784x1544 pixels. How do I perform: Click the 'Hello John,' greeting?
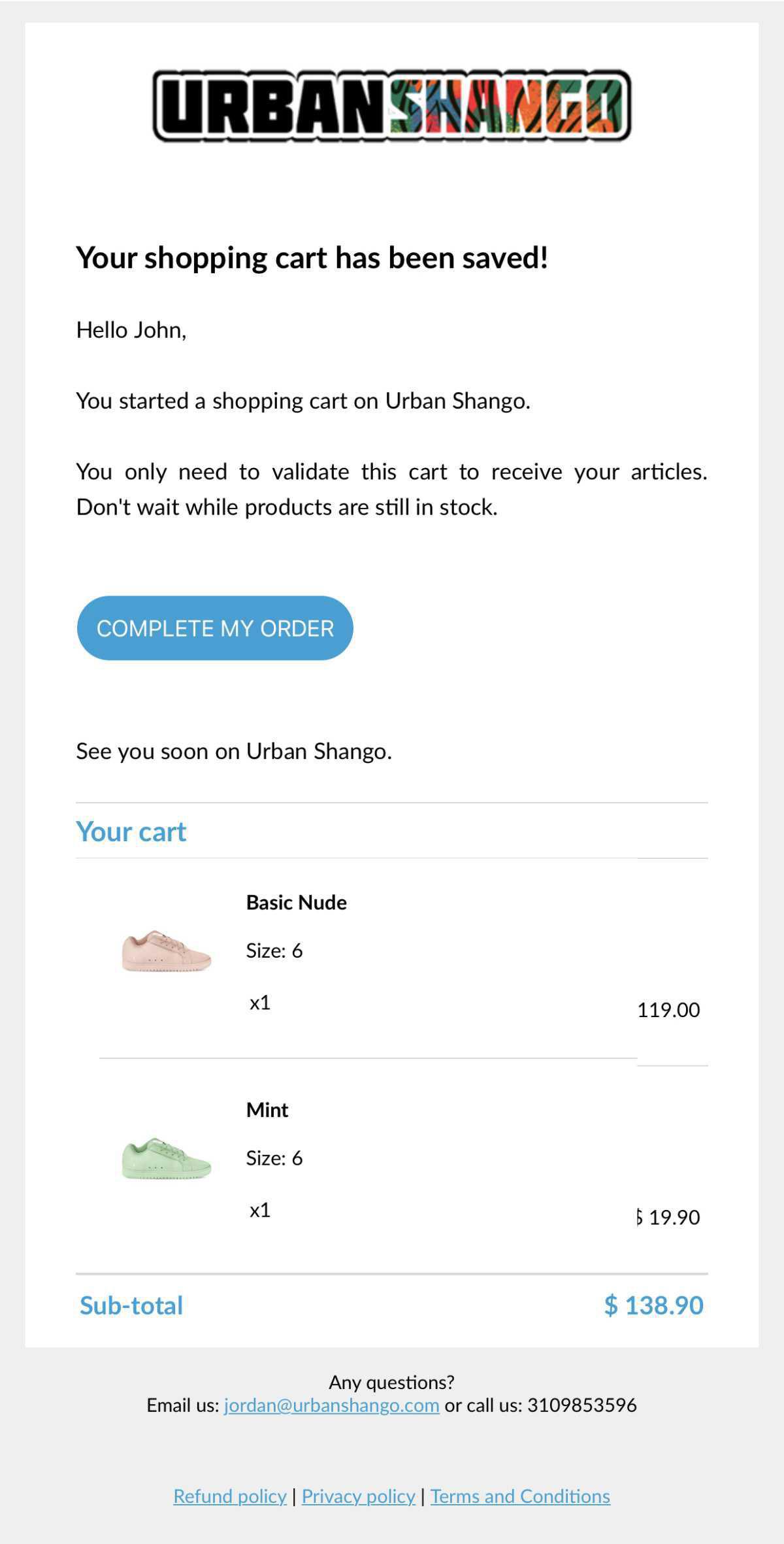tap(131, 330)
